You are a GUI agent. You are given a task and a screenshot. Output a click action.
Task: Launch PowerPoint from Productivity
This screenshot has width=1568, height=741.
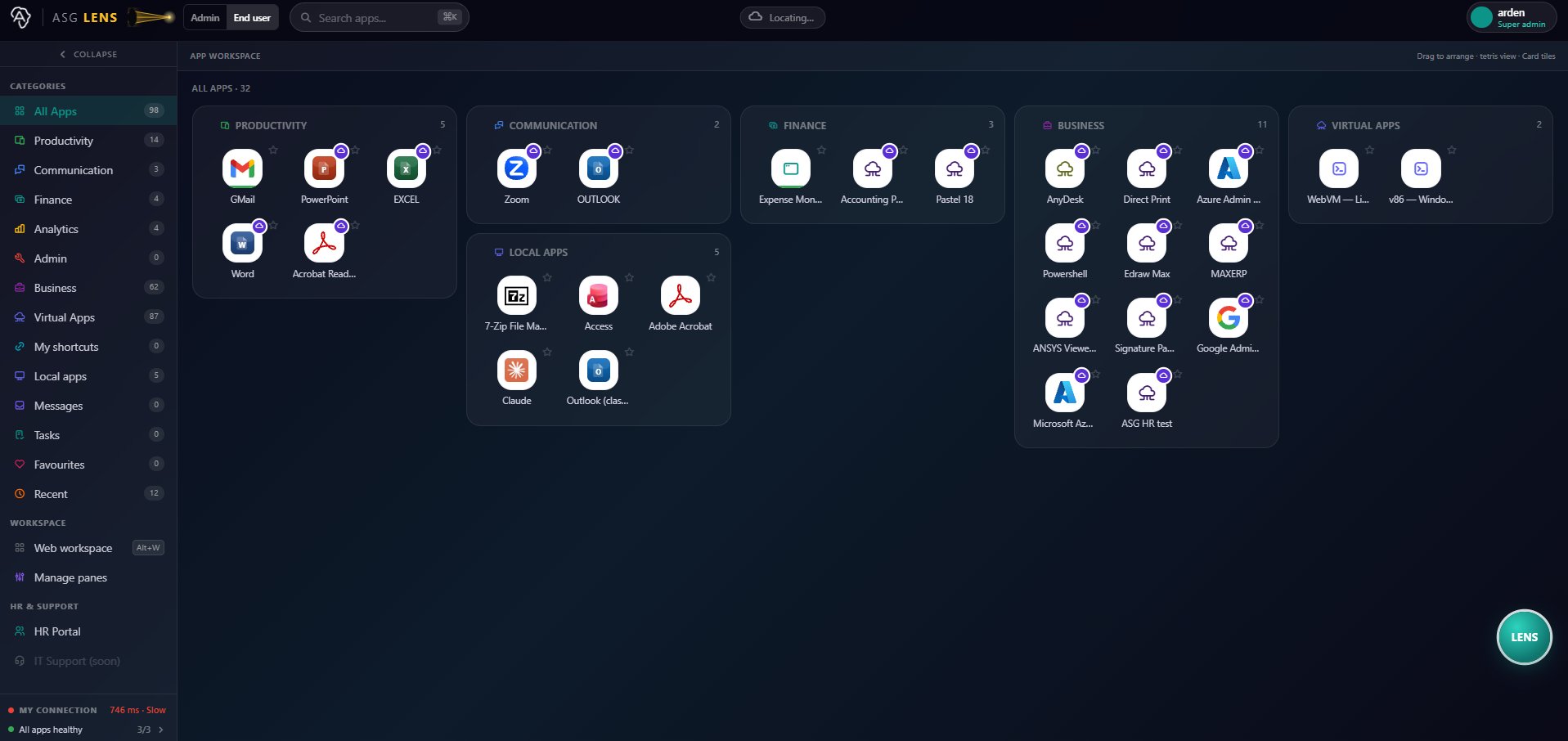(x=324, y=168)
